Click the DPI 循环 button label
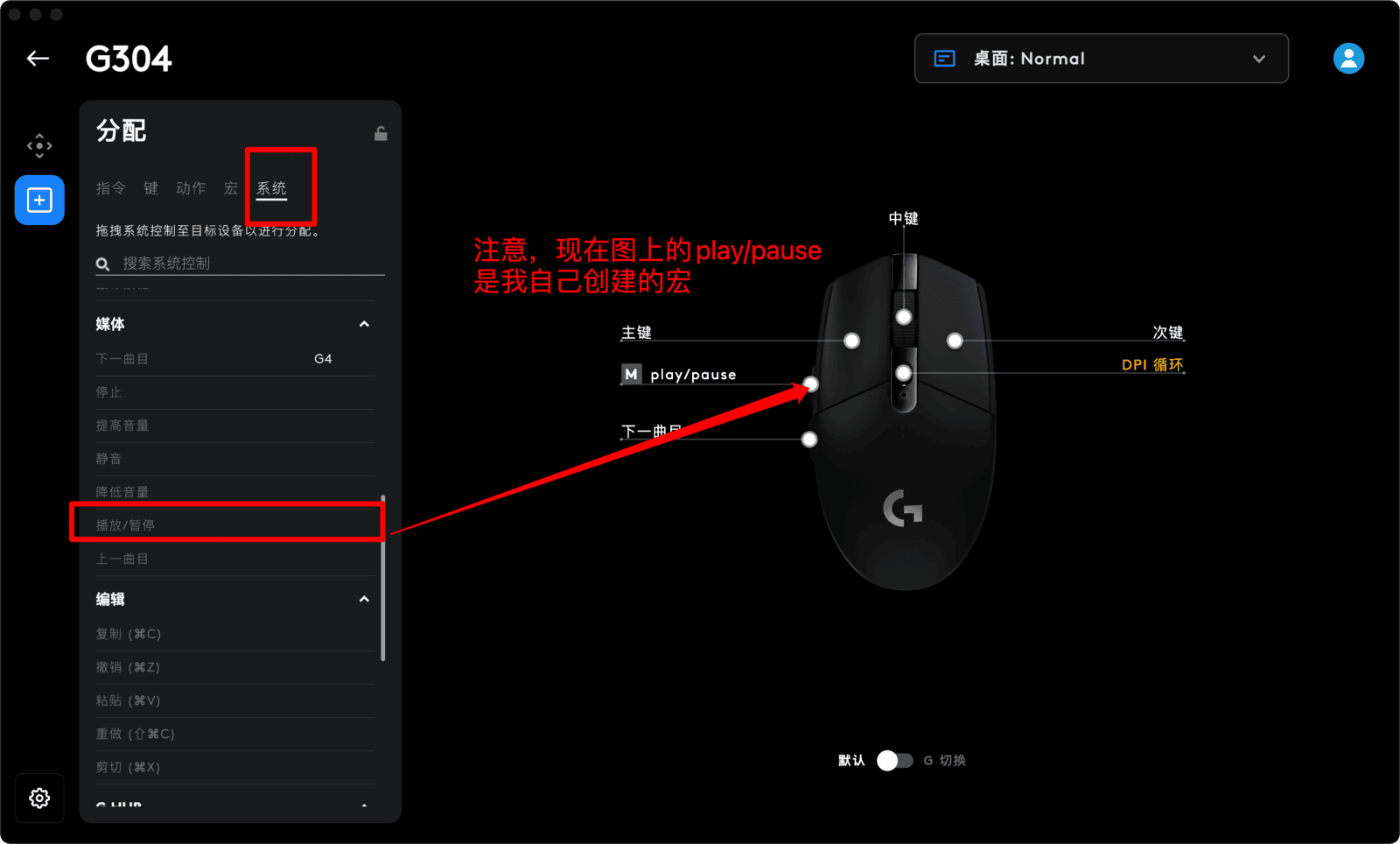The width and height of the screenshot is (1400, 844). coord(1152,364)
